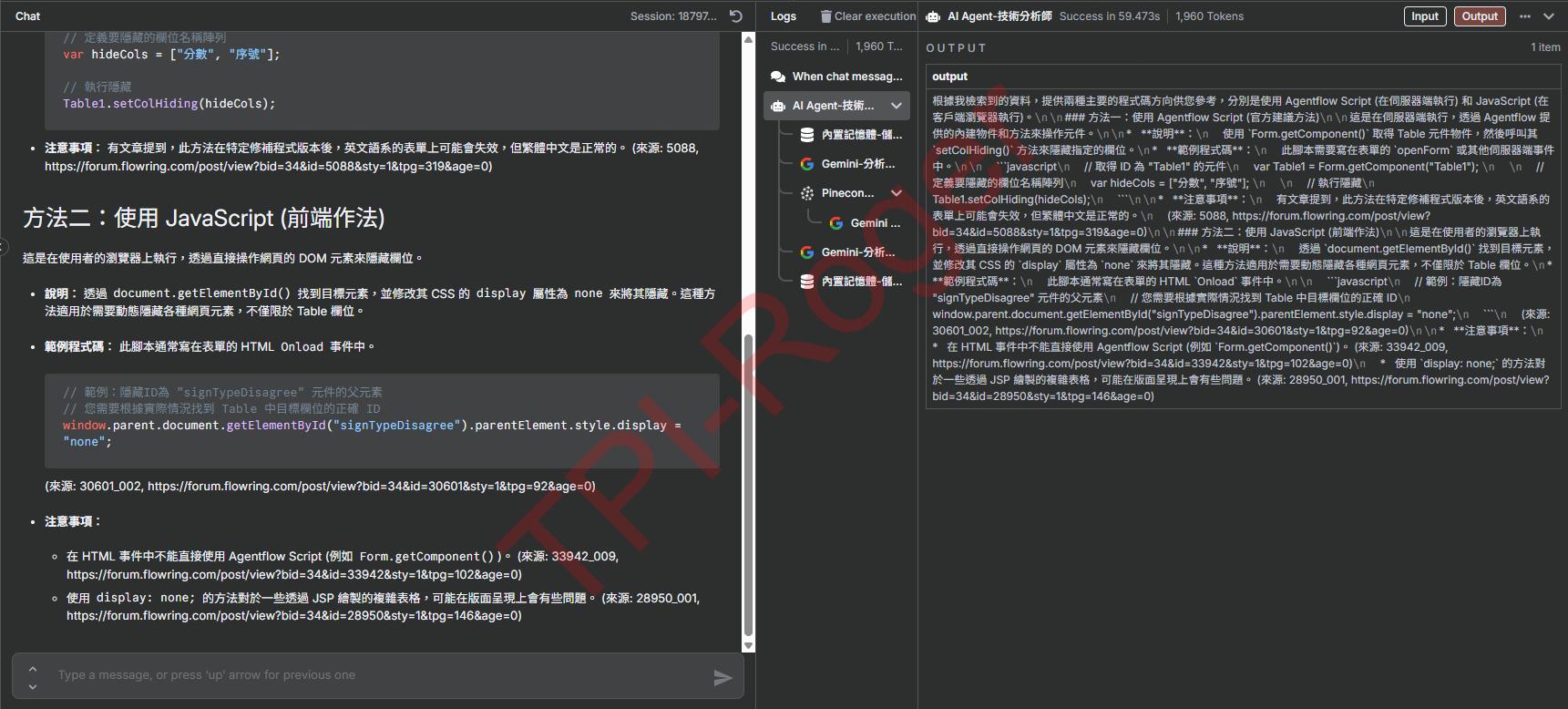Click the OUTPUT section heading

956,48
